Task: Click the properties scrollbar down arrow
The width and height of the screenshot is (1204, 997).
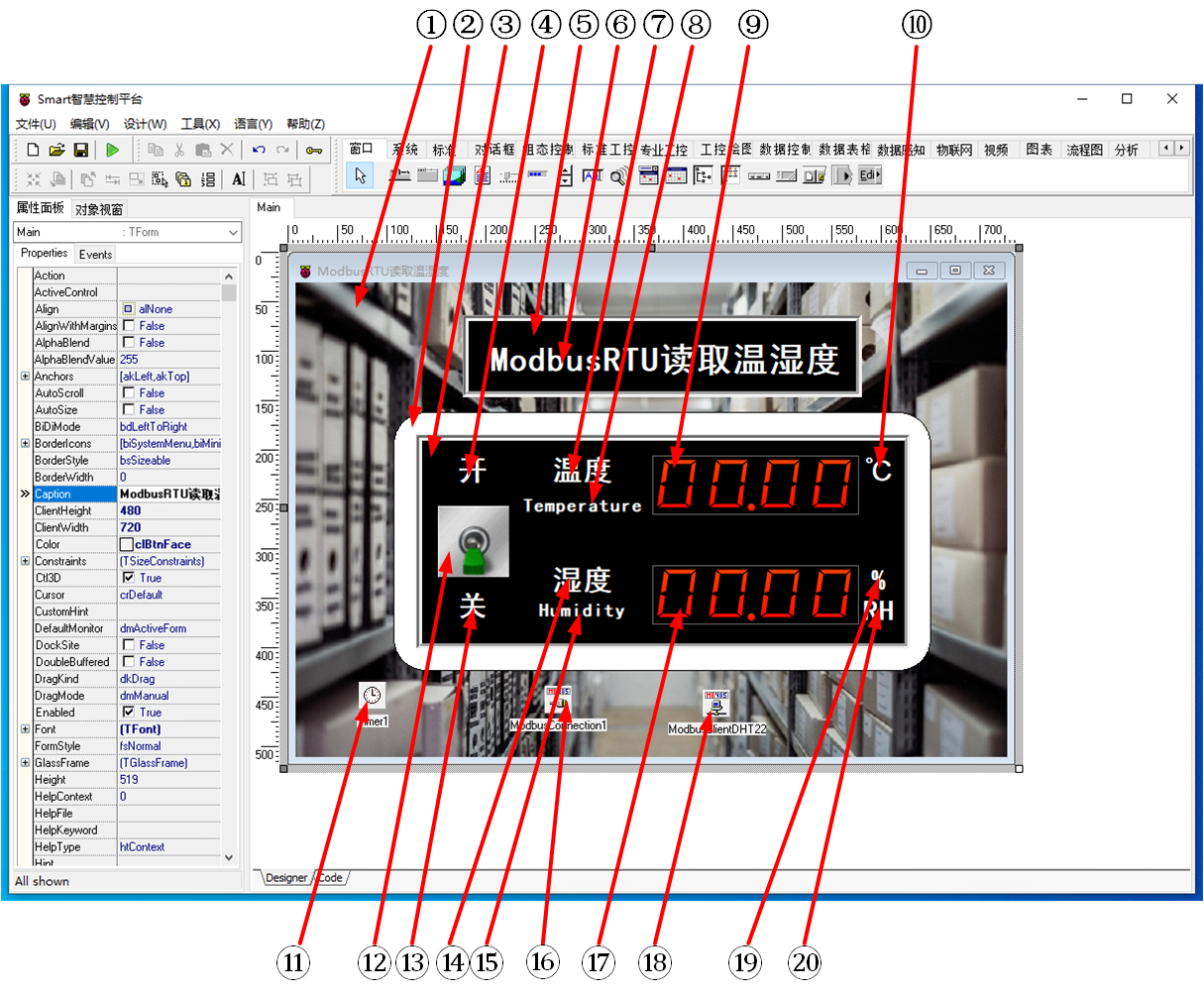Action: point(229,857)
